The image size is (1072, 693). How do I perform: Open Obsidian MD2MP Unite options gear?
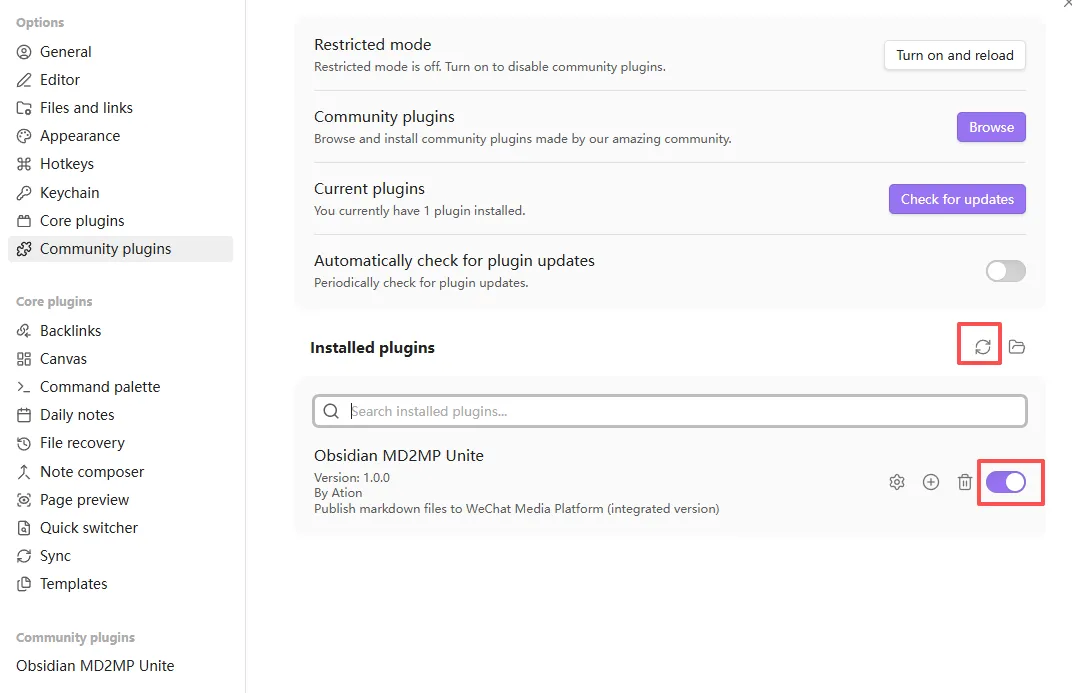[897, 482]
